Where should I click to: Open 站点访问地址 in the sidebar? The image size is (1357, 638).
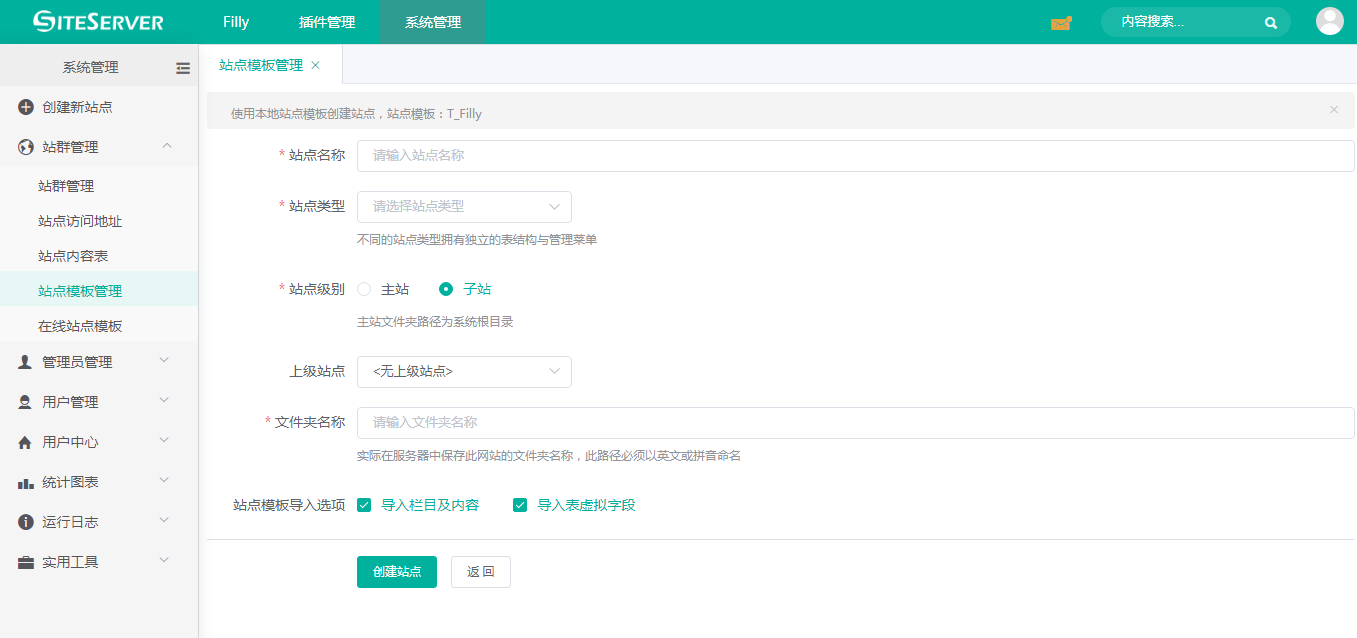click(x=80, y=221)
